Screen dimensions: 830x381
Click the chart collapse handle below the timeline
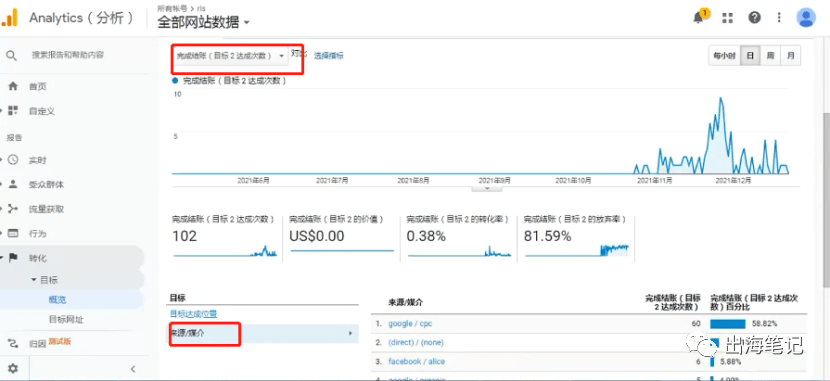tap(486, 188)
